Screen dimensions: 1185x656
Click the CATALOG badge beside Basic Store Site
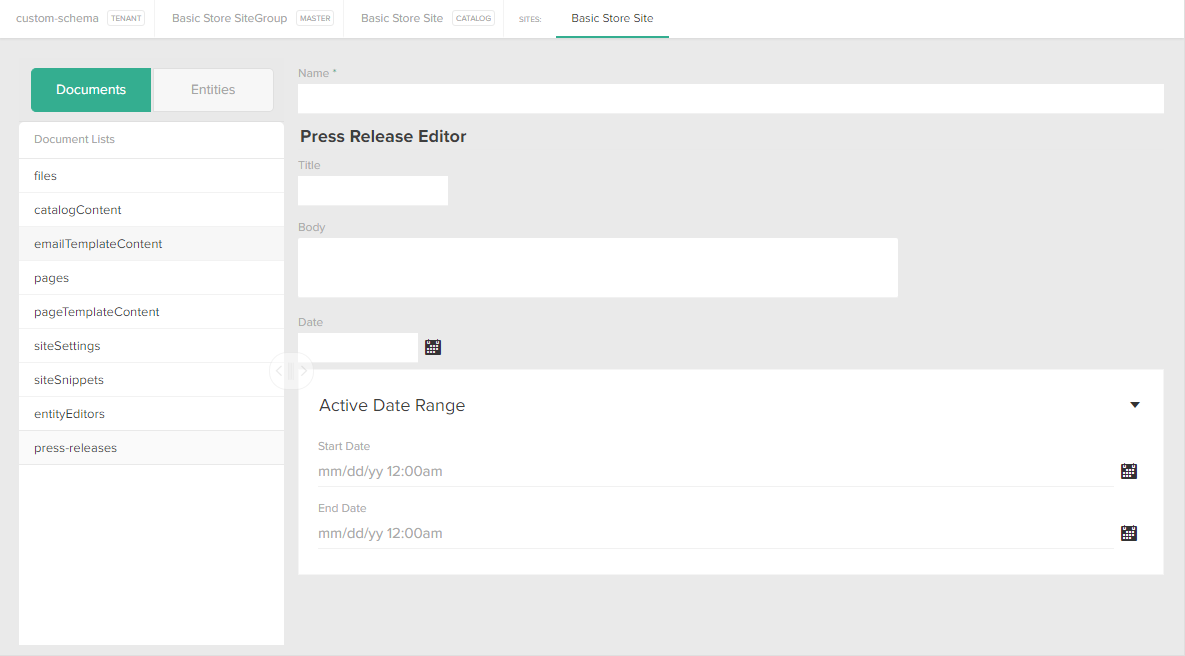point(474,17)
